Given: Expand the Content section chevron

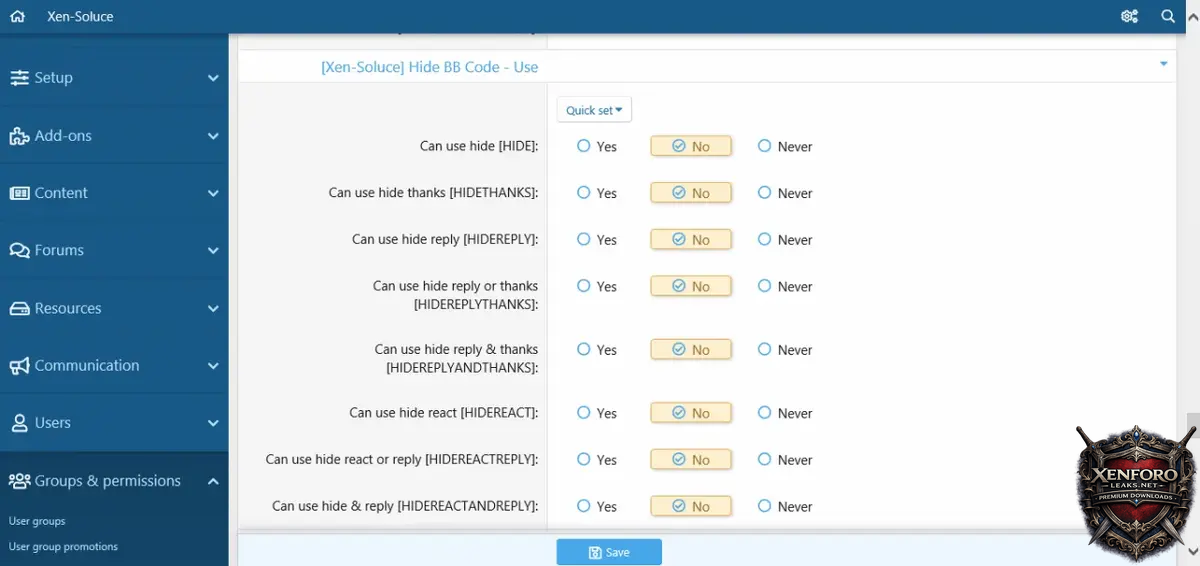Looking at the screenshot, I should pos(213,193).
